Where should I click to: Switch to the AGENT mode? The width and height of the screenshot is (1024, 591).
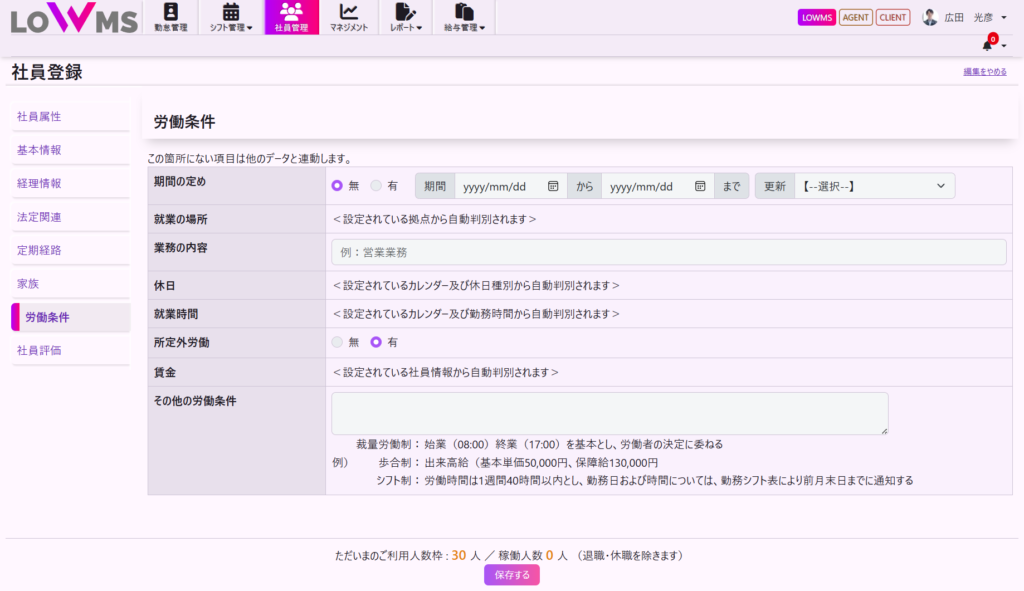[x=856, y=18]
